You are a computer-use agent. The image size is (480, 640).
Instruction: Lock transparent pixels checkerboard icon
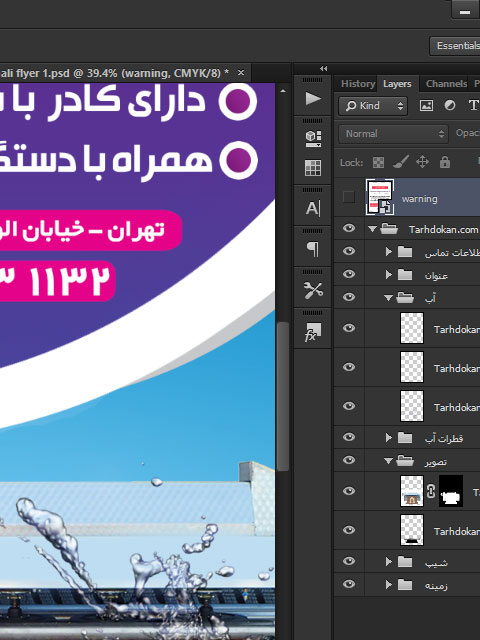378,162
